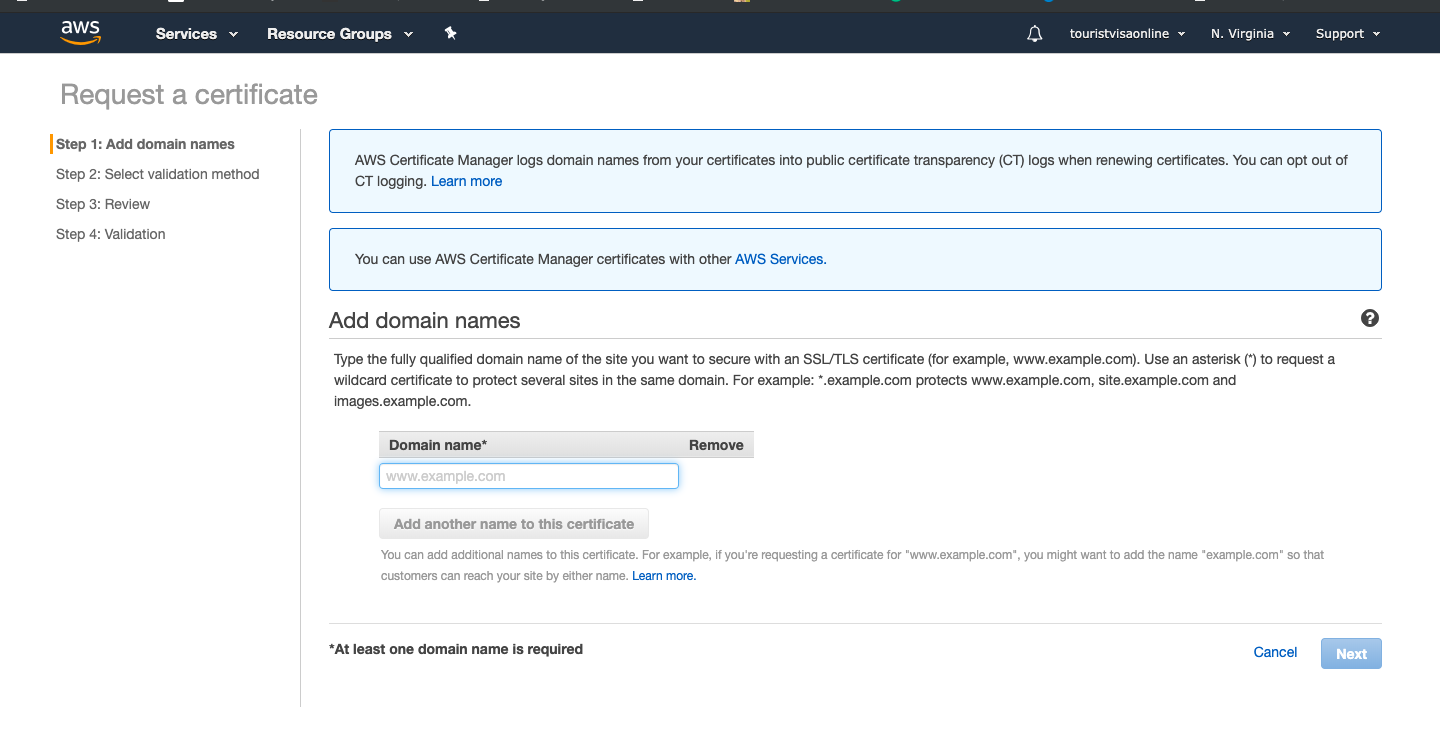
Task: Go to Step 2: Select validation method
Action: (157, 174)
